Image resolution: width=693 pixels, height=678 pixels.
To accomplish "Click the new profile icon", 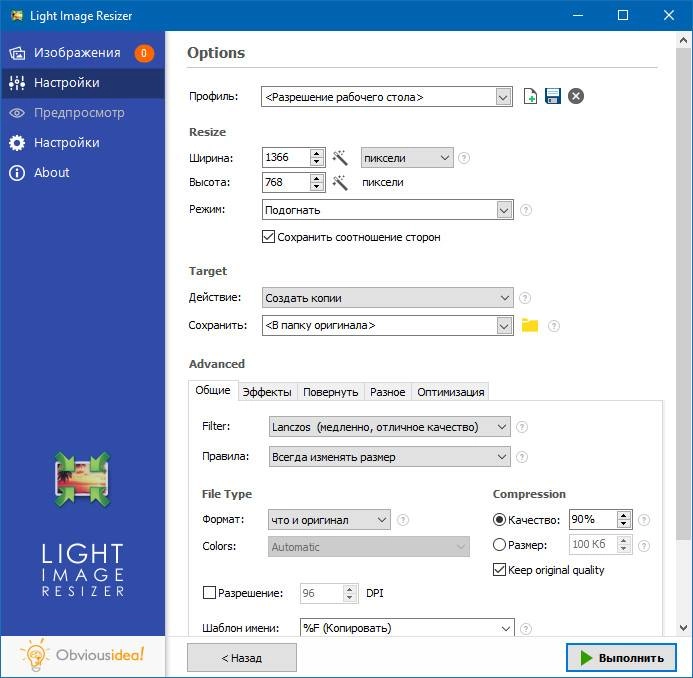I will (x=530, y=96).
